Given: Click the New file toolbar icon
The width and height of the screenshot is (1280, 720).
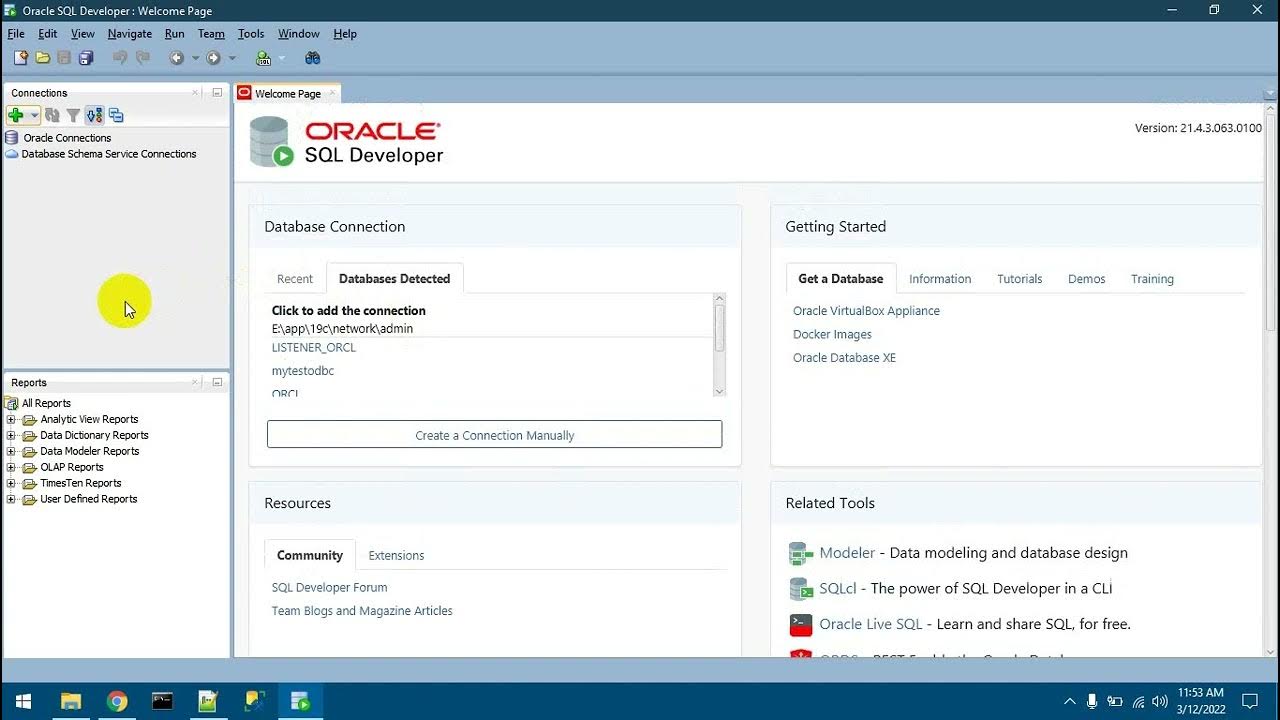Looking at the screenshot, I should tap(20, 58).
